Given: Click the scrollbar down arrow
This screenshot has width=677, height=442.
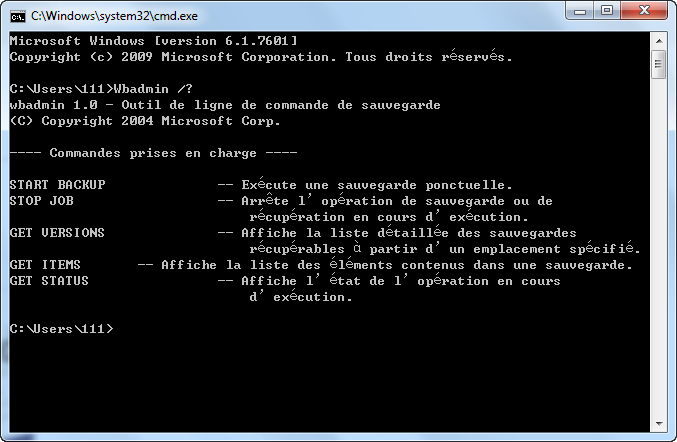Looking at the screenshot, I should pos(659,423).
